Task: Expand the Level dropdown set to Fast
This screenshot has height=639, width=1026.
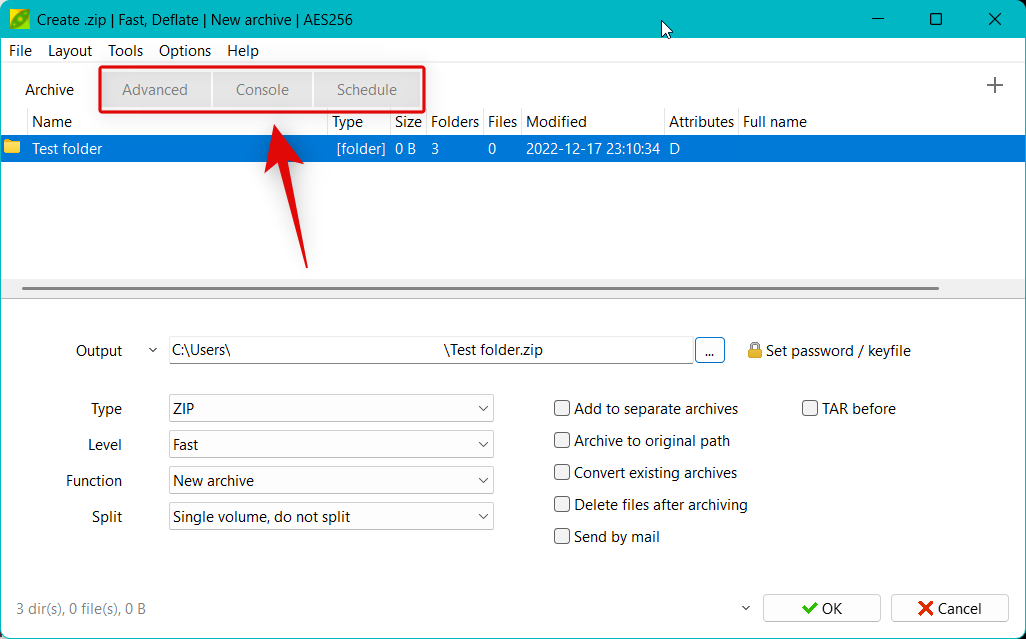Action: click(331, 445)
